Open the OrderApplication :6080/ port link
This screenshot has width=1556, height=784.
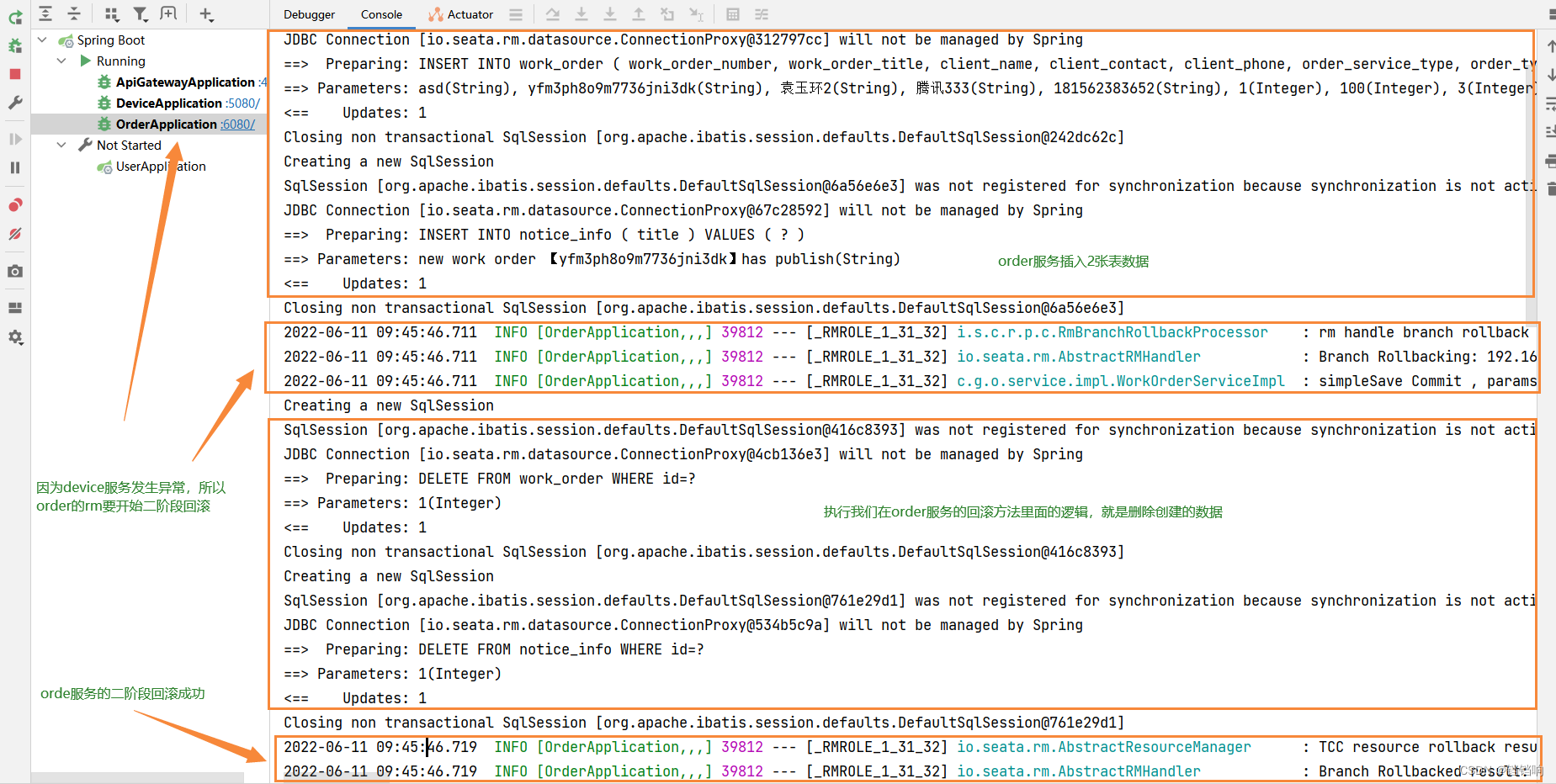(237, 124)
